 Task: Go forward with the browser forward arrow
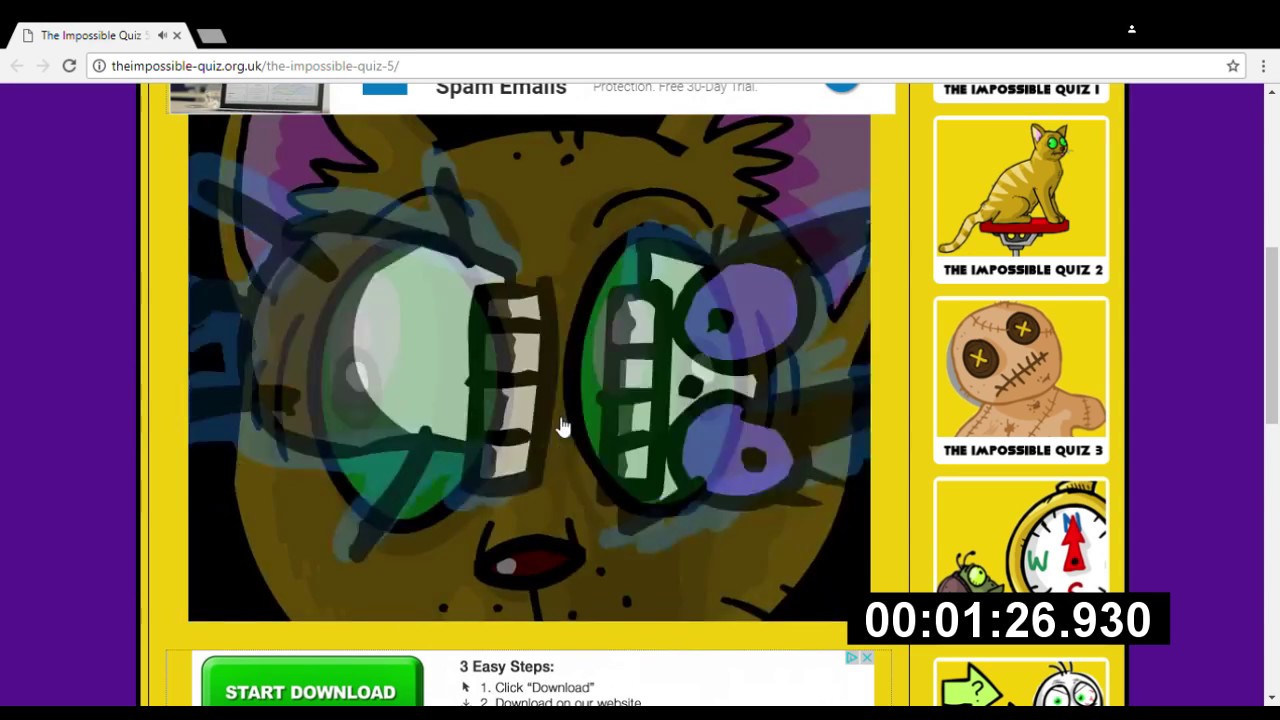click(43, 66)
